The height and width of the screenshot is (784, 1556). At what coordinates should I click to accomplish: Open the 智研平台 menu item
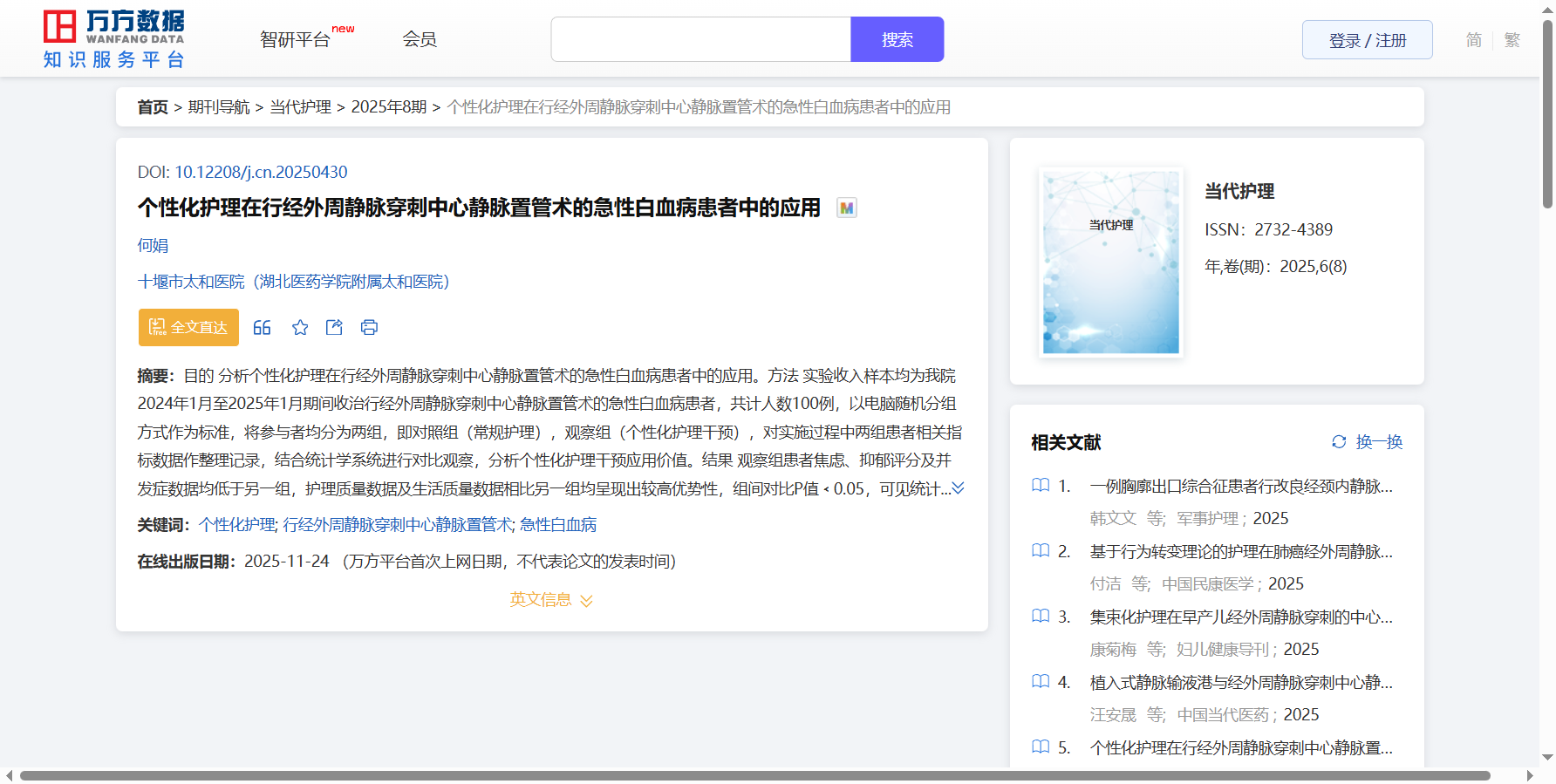coord(295,40)
